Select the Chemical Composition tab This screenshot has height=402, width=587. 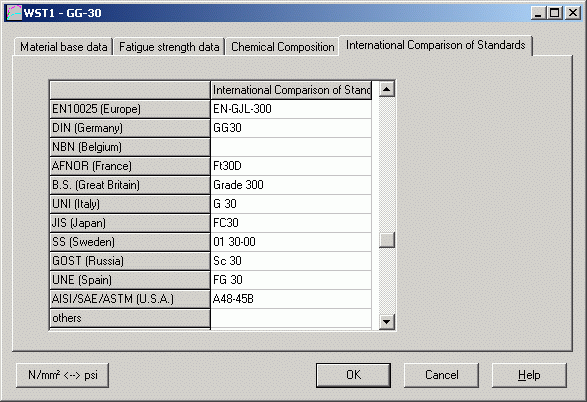(x=283, y=47)
